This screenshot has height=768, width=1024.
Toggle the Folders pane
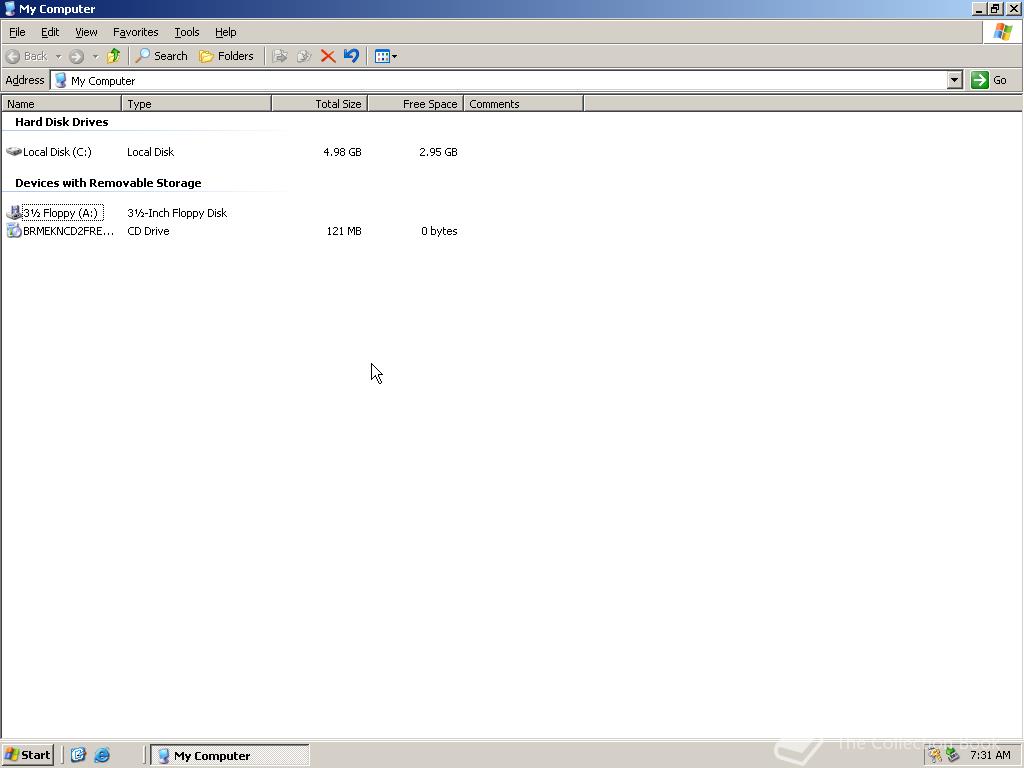tap(226, 56)
